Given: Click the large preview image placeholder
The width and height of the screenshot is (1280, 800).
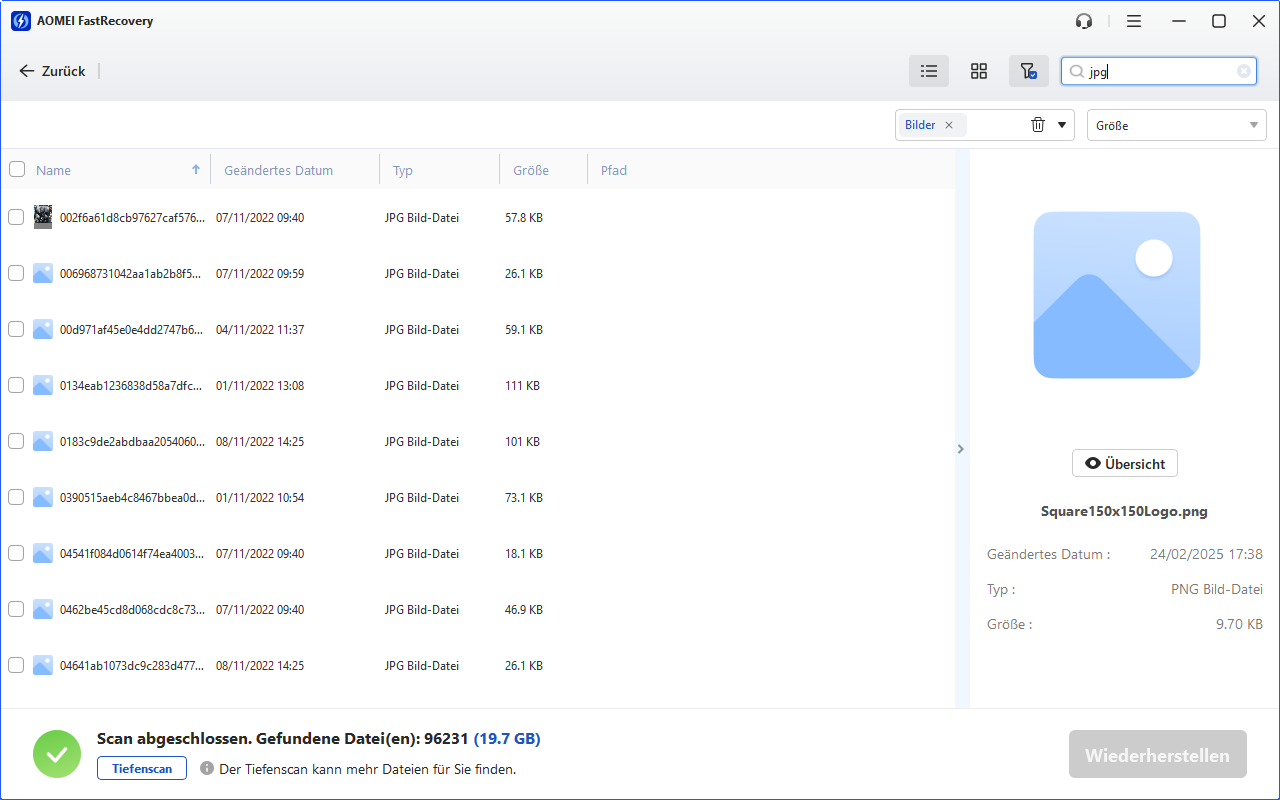Looking at the screenshot, I should 1116,295.
